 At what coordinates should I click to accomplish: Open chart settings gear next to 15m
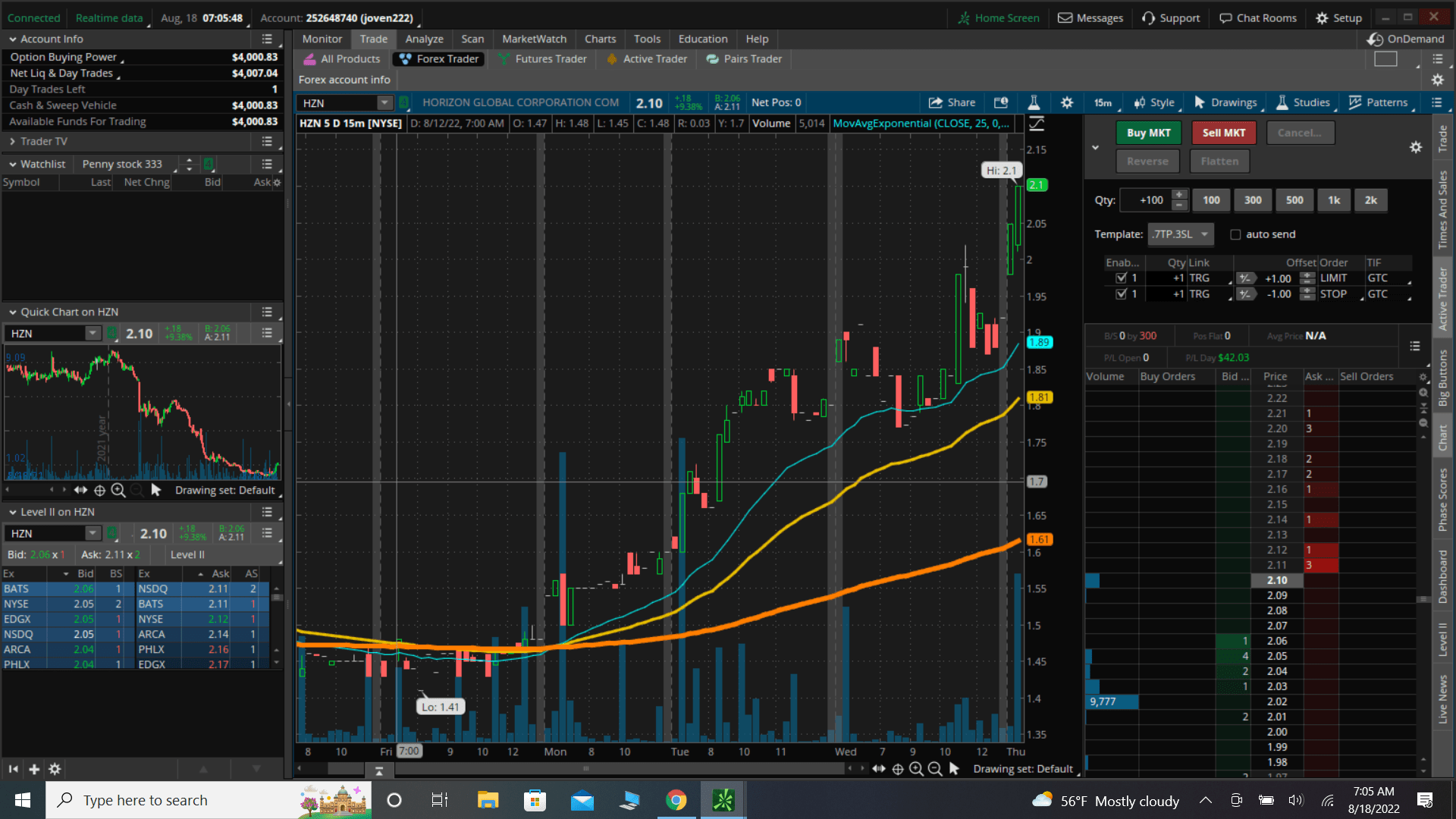(1067, 102)
